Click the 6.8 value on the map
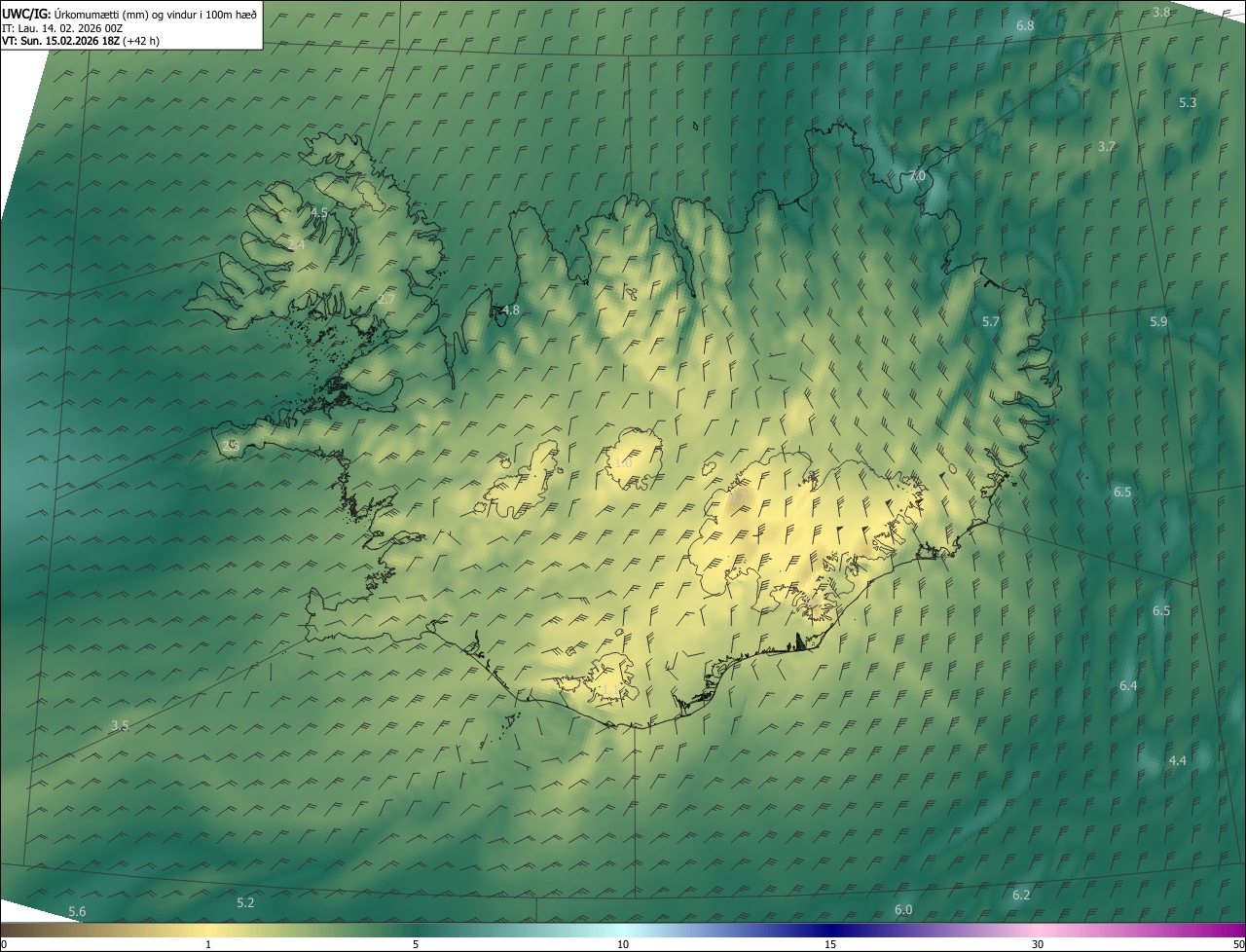Viewport: 1246px width, 952px height. pos(1025,25)
